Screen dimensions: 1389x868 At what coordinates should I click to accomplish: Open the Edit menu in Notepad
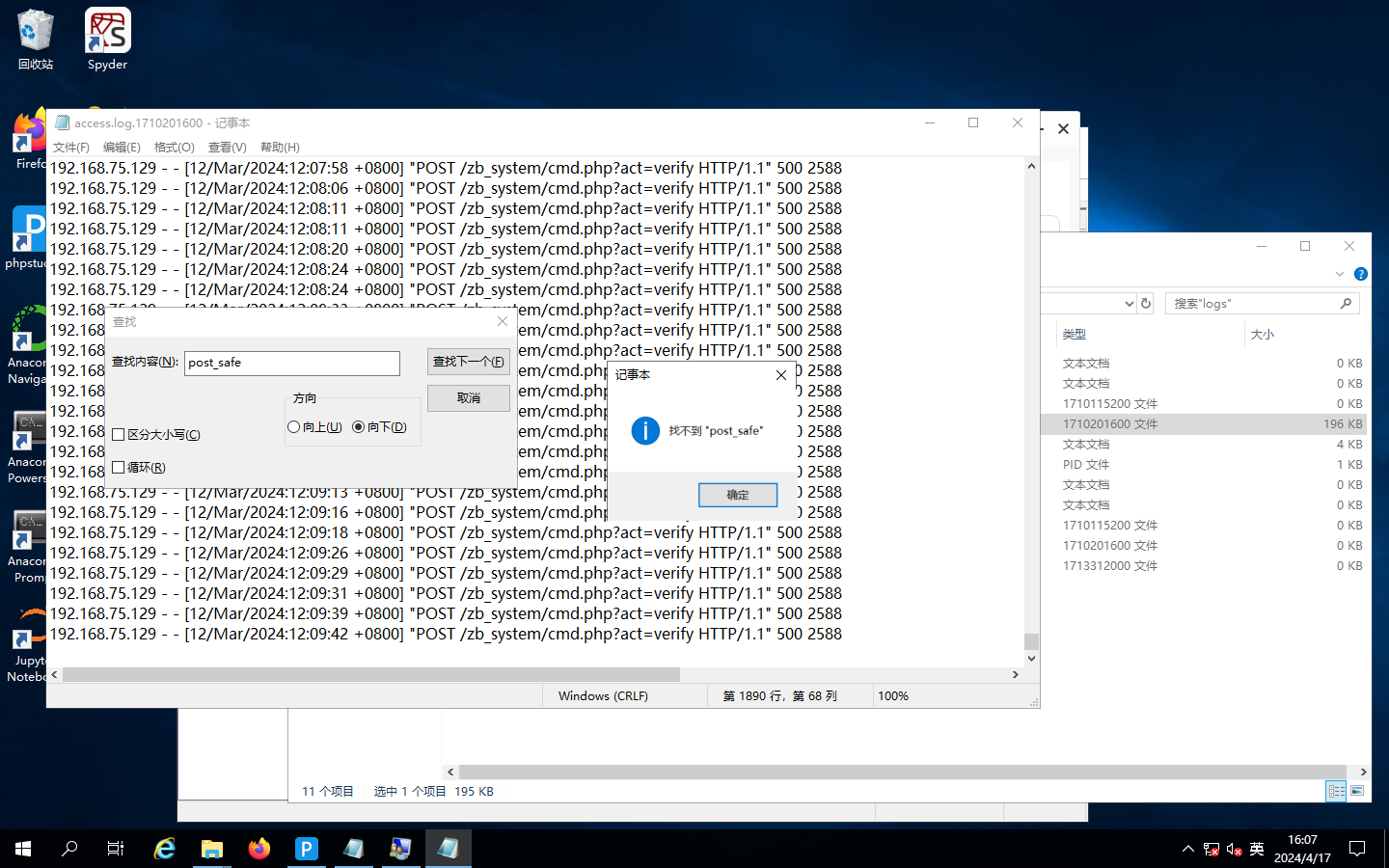coord(122,148)
